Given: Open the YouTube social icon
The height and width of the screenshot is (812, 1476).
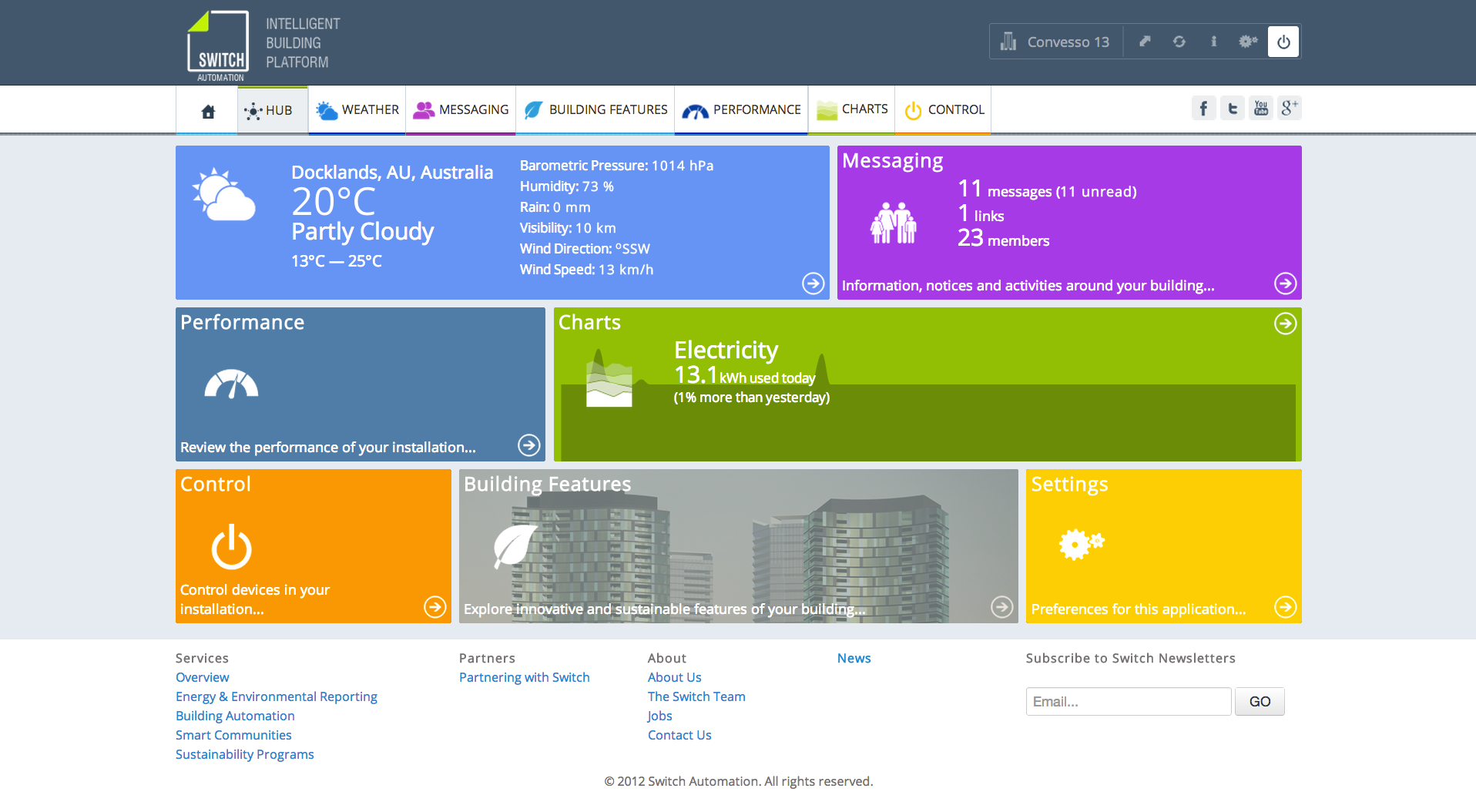Looking at the screenshot, I should click(1260, 109).
